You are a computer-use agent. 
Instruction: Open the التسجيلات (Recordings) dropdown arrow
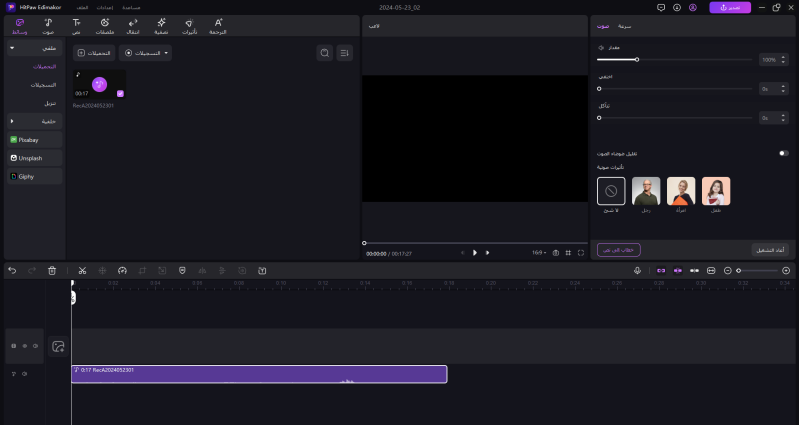point(166,53)
